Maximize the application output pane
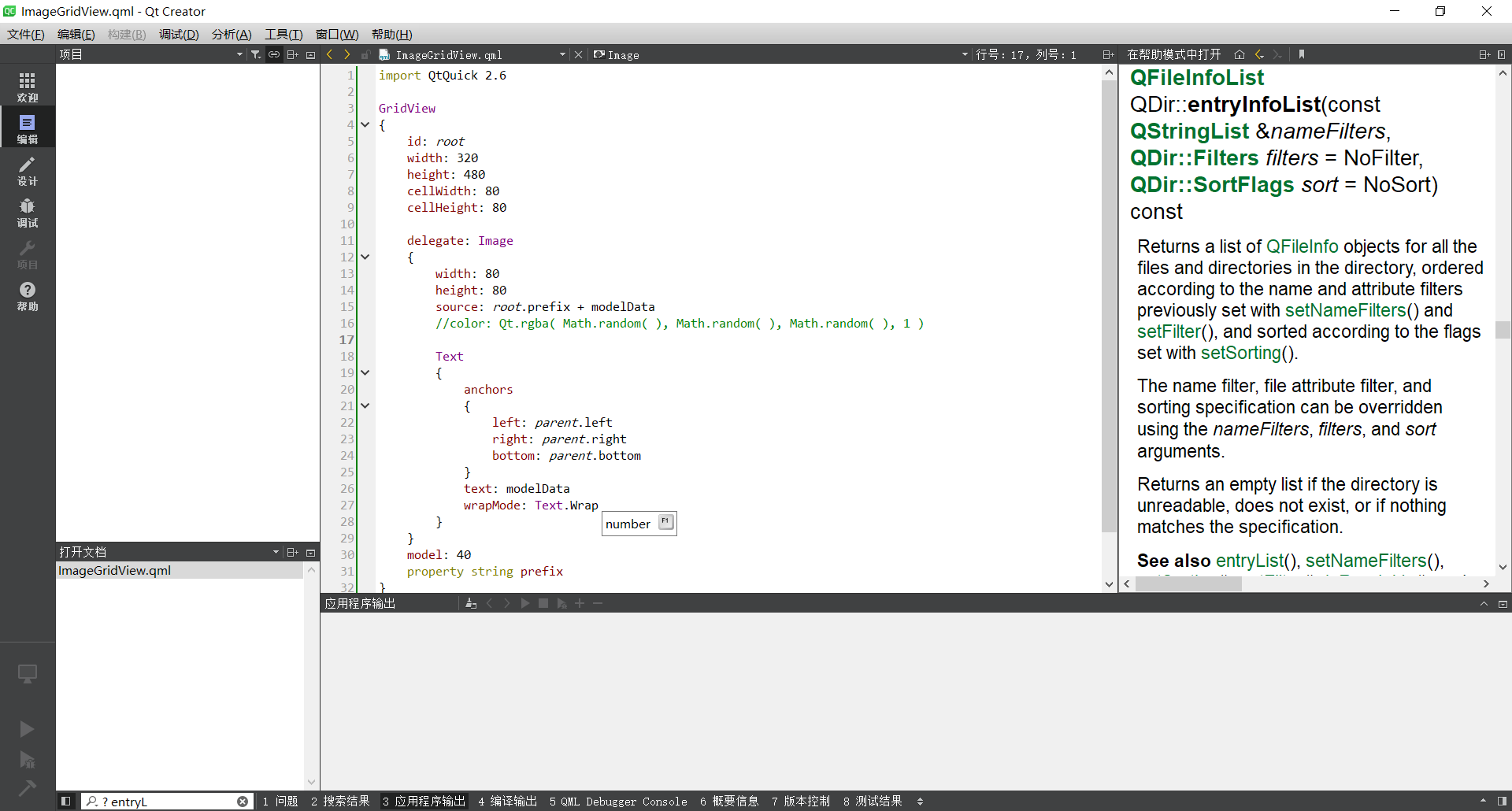 tap(1503, 604)
